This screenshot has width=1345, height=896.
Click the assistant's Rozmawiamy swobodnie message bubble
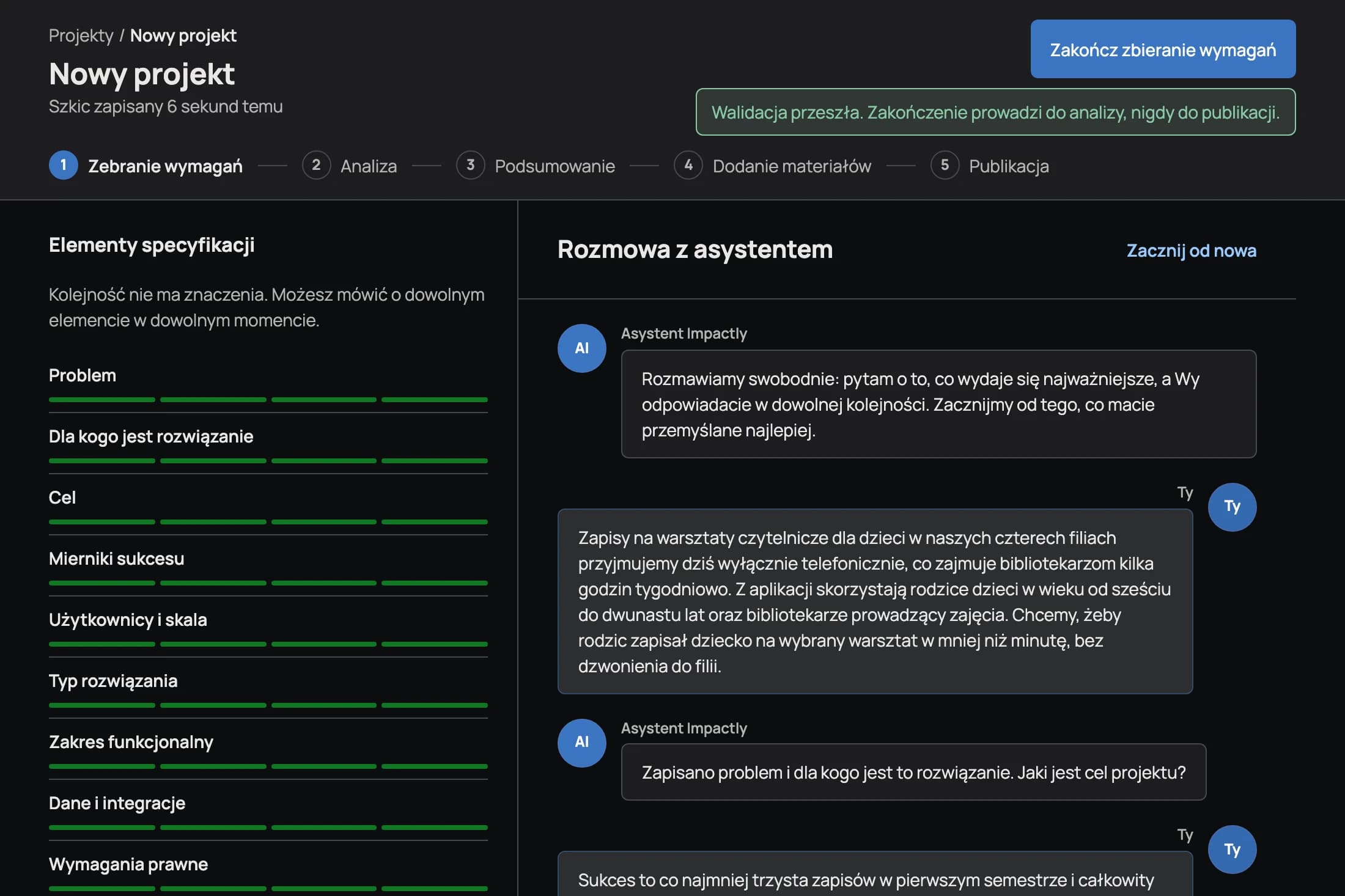click(x=938, y=404)
